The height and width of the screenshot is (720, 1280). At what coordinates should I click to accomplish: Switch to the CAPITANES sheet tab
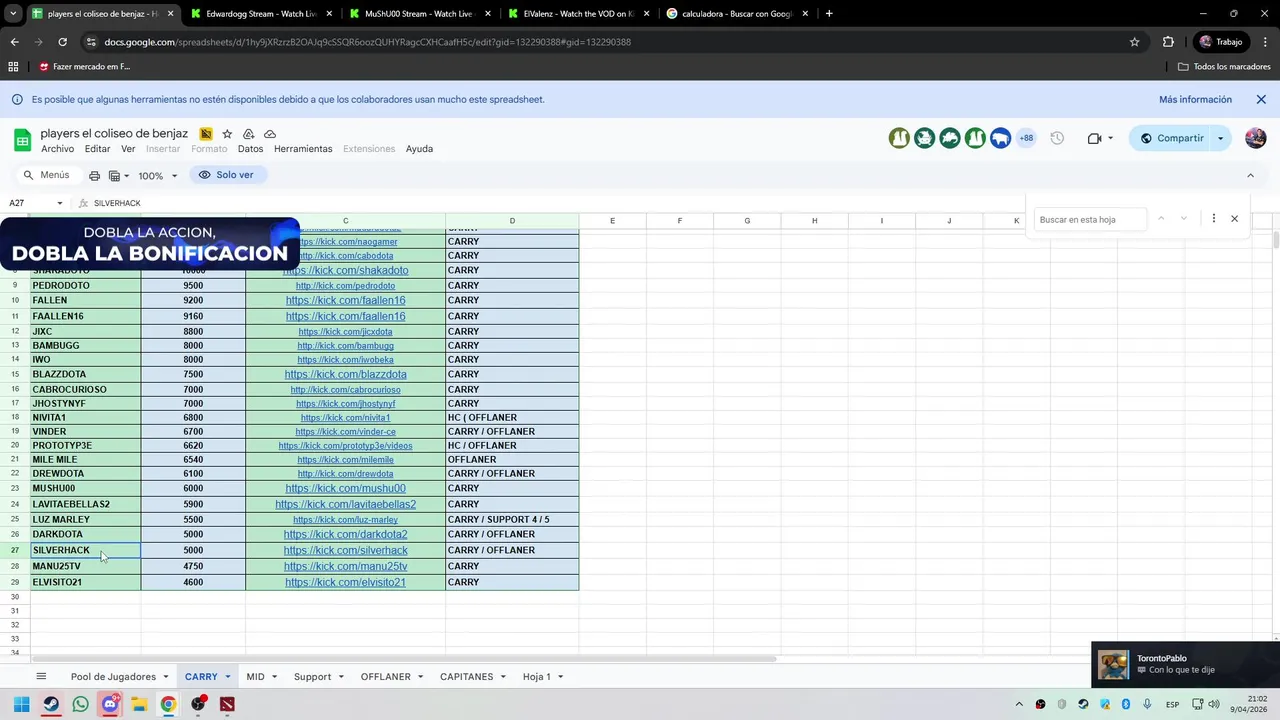tap(466, 676)
